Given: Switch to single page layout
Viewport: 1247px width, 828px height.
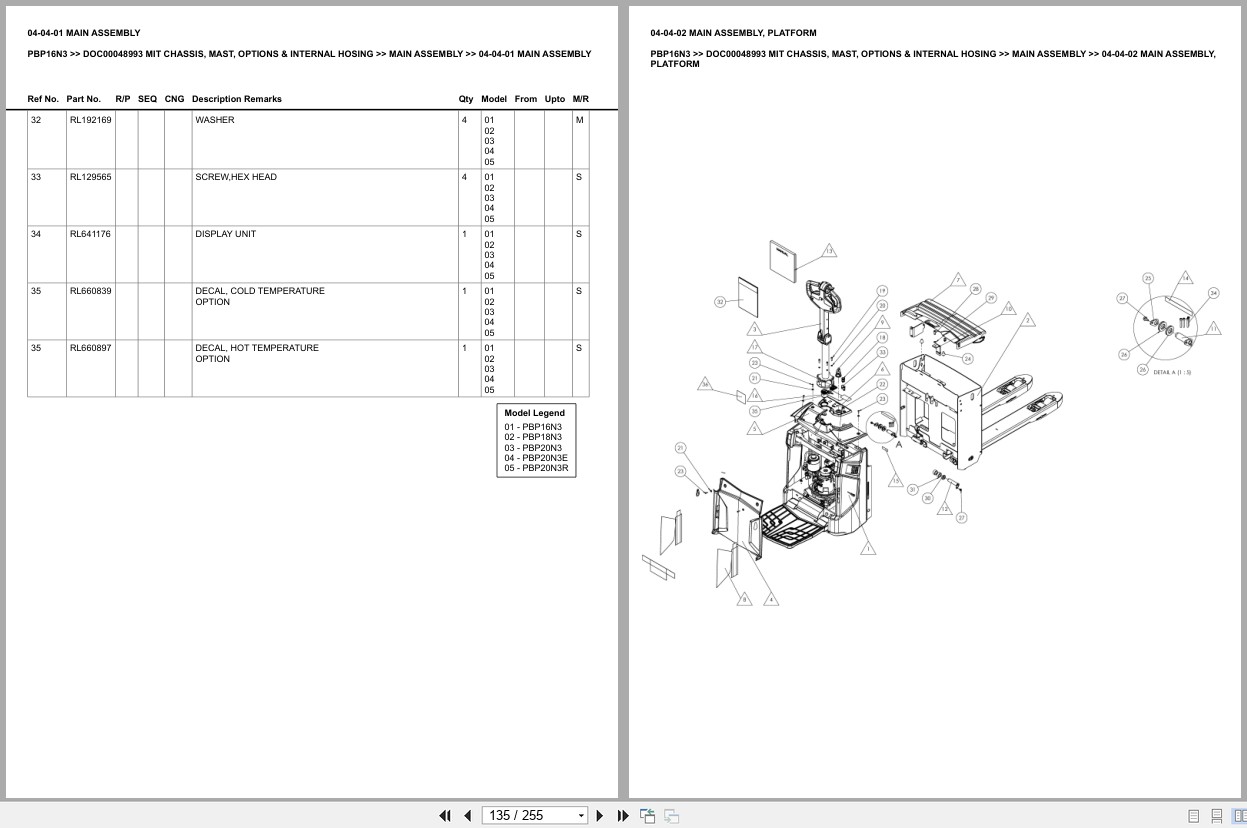Looking at the screenshot, I should click(x=1193, y=816).
